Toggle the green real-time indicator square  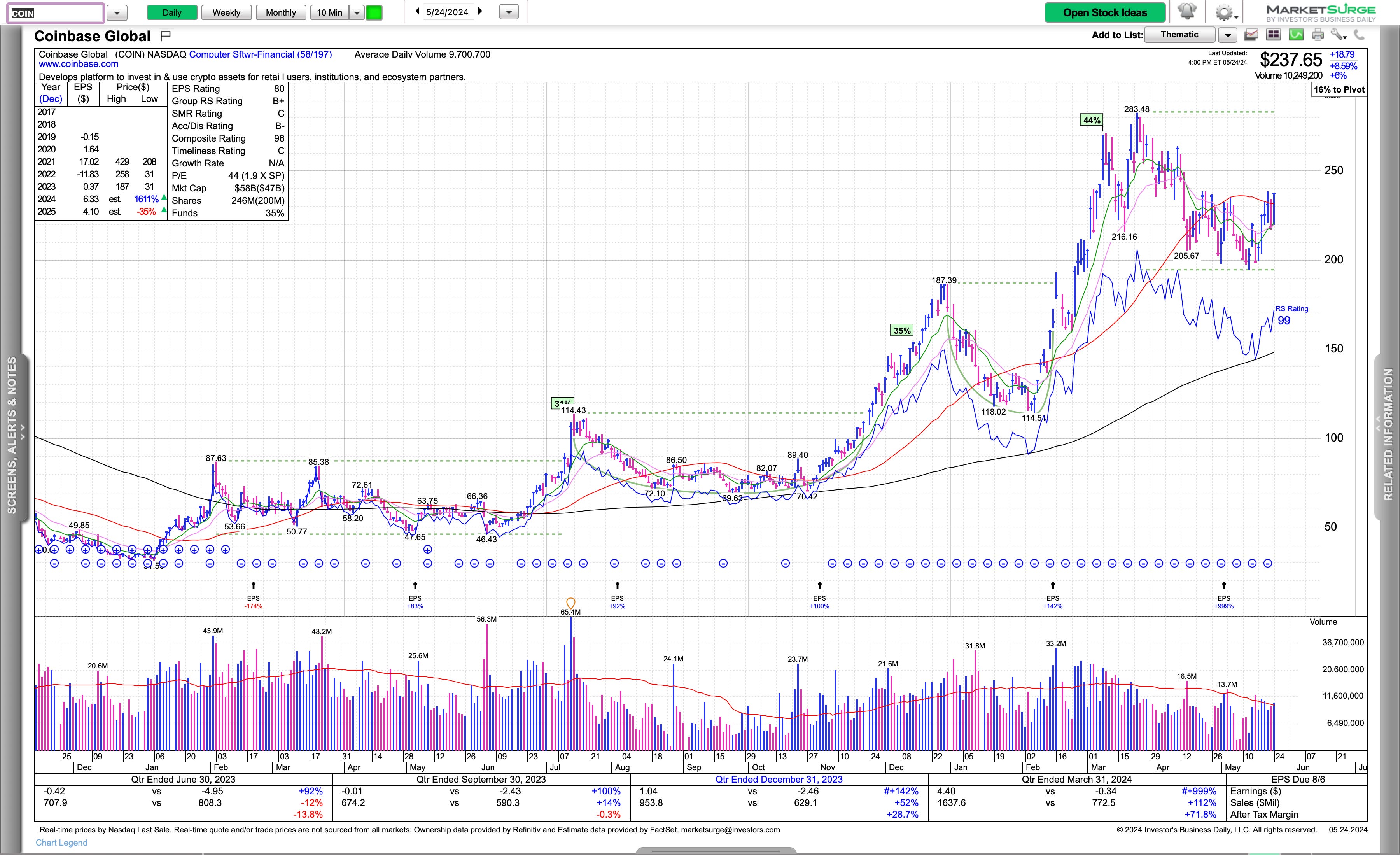(374, 12)
